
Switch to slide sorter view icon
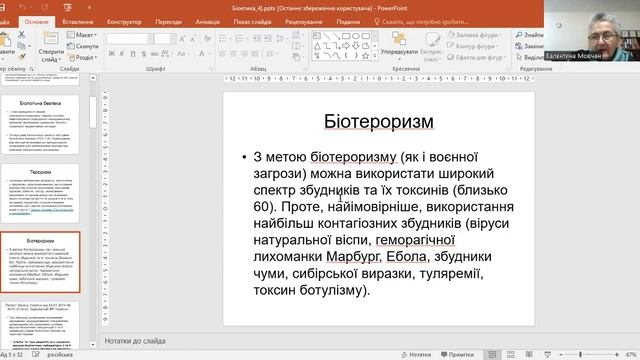click(511, 355)
